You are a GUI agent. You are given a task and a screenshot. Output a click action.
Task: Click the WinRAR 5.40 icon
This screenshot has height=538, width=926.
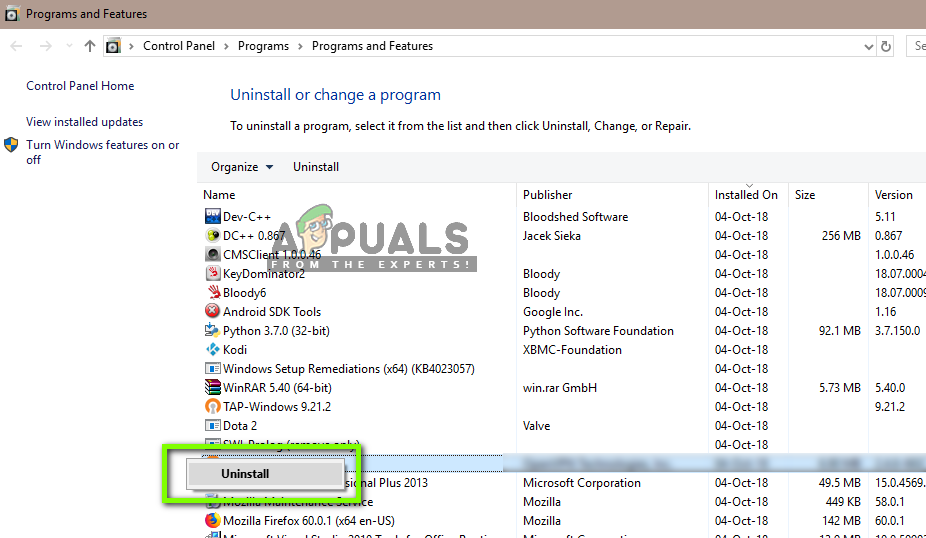212,387
